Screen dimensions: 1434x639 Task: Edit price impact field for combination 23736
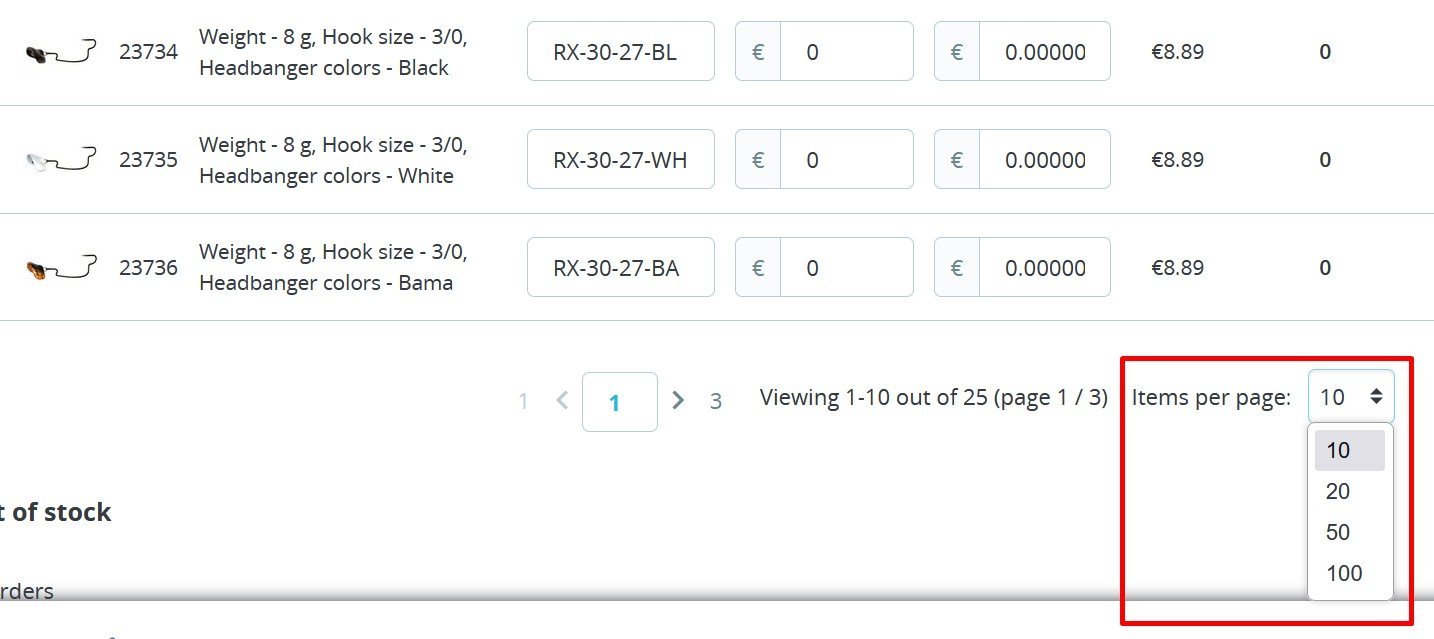click(824, 267)
